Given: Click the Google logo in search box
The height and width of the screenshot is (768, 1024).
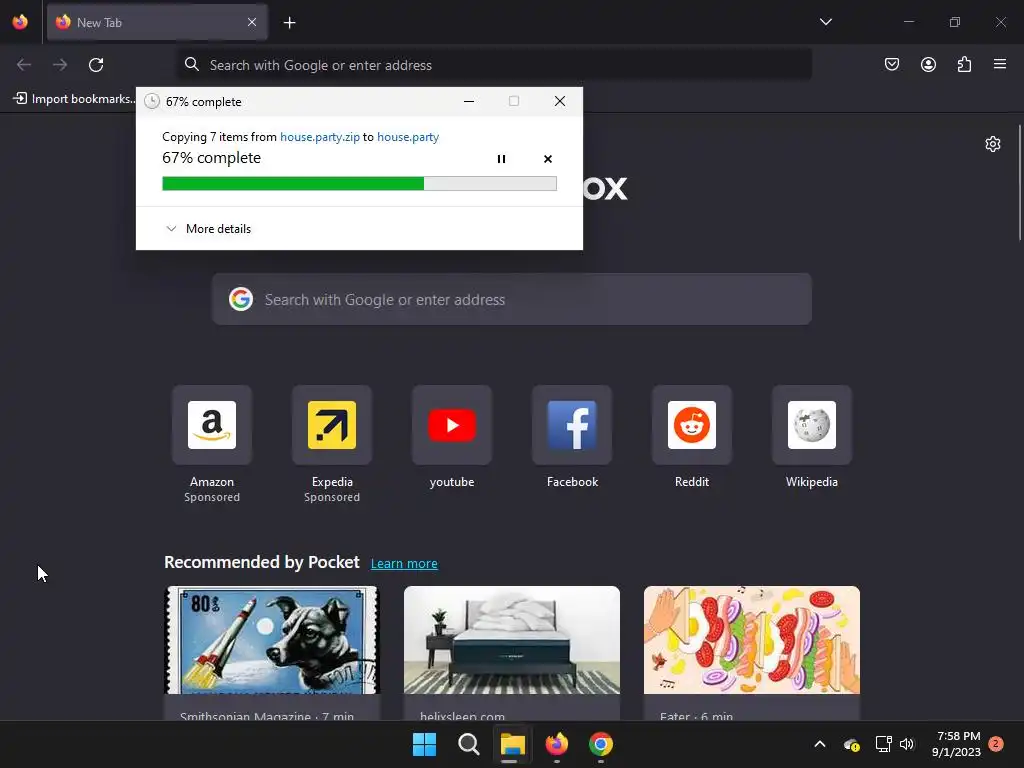Looking at the screenshot, I should pyautogui.click(x=241, y=299).
